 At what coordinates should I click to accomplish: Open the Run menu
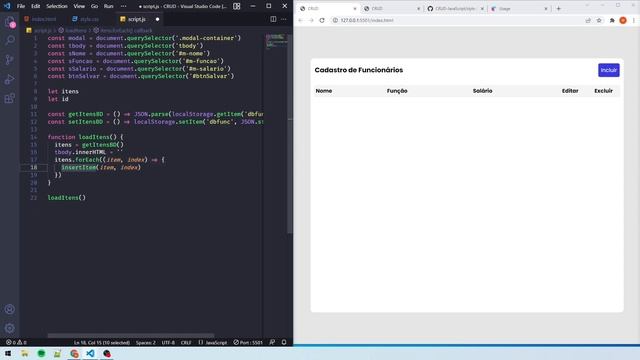pos(108,6)
